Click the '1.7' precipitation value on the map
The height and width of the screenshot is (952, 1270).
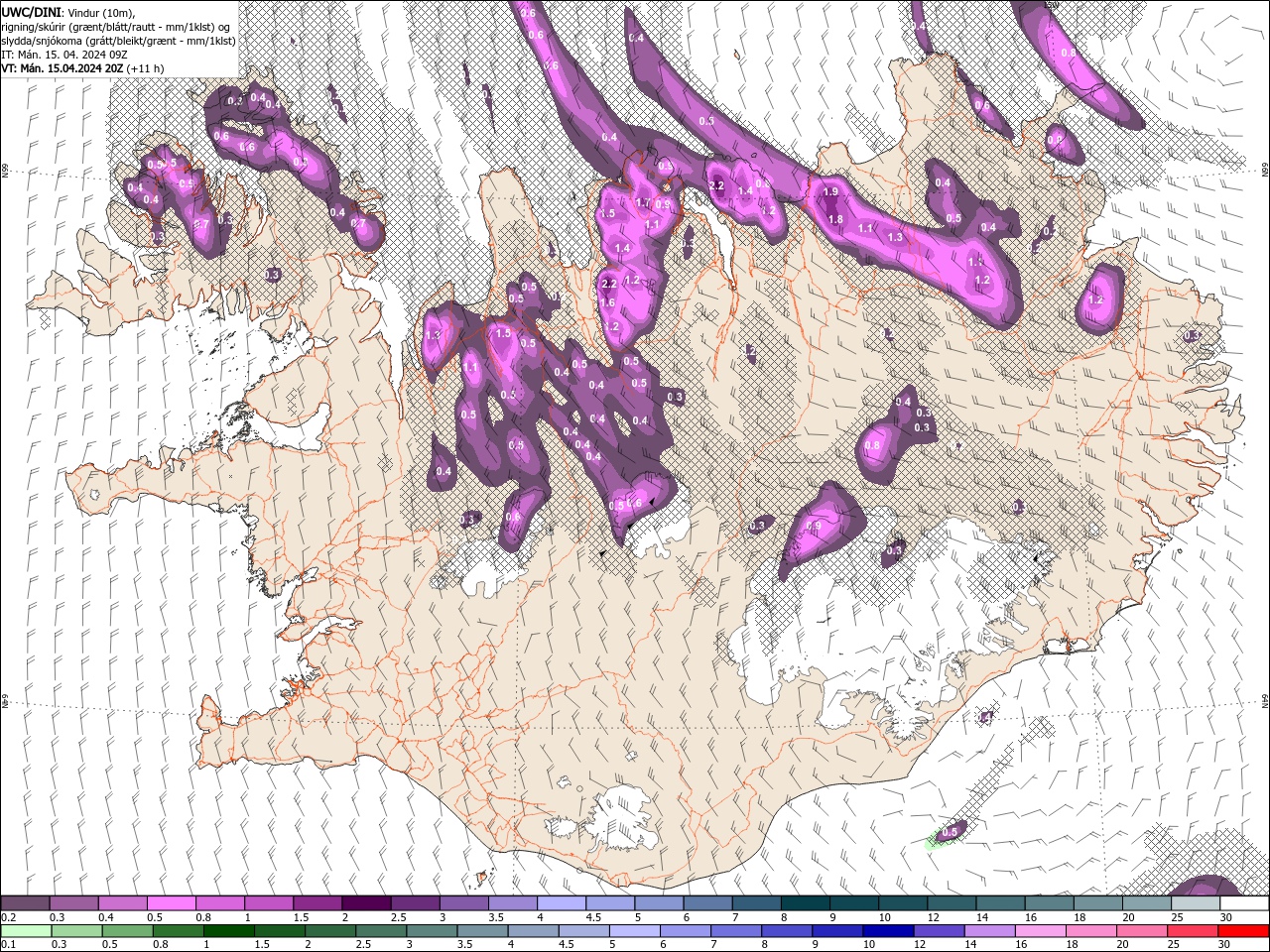pos(642,203)
